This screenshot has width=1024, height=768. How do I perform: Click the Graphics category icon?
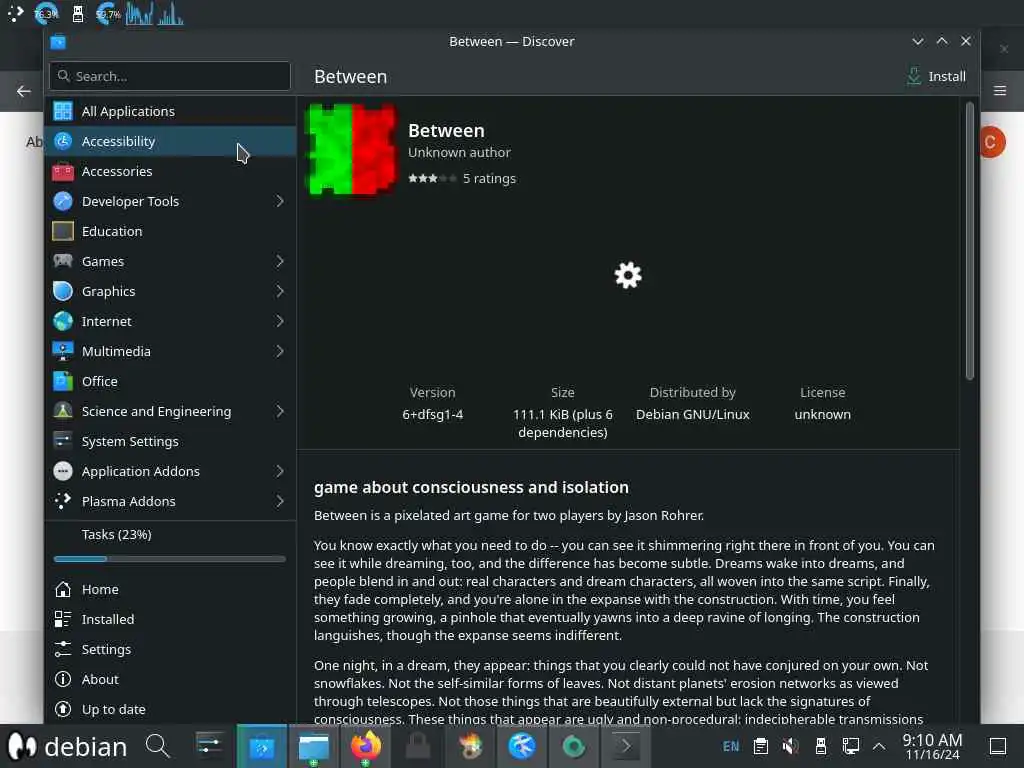coord(63,291)
